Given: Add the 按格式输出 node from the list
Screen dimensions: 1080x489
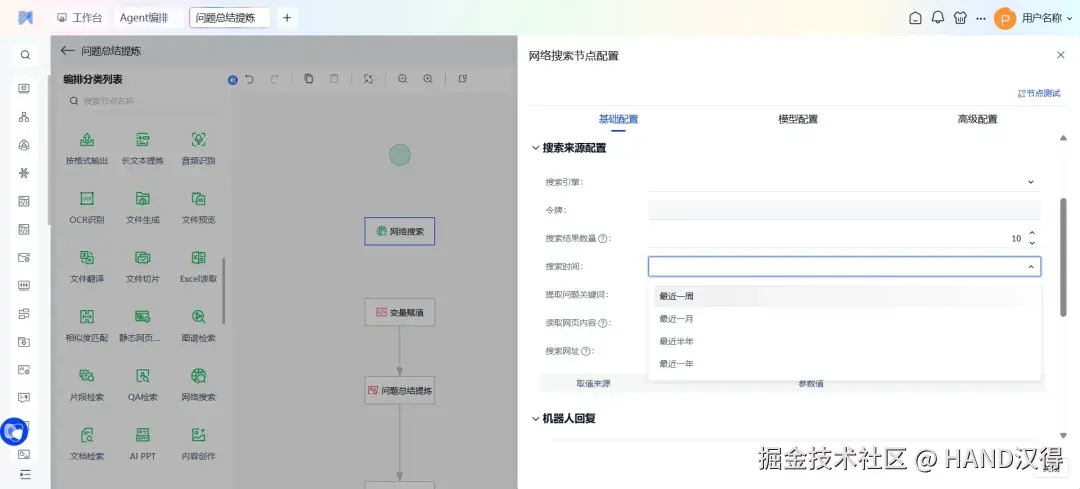Looking at the screenshot, I should pos(87,149).
